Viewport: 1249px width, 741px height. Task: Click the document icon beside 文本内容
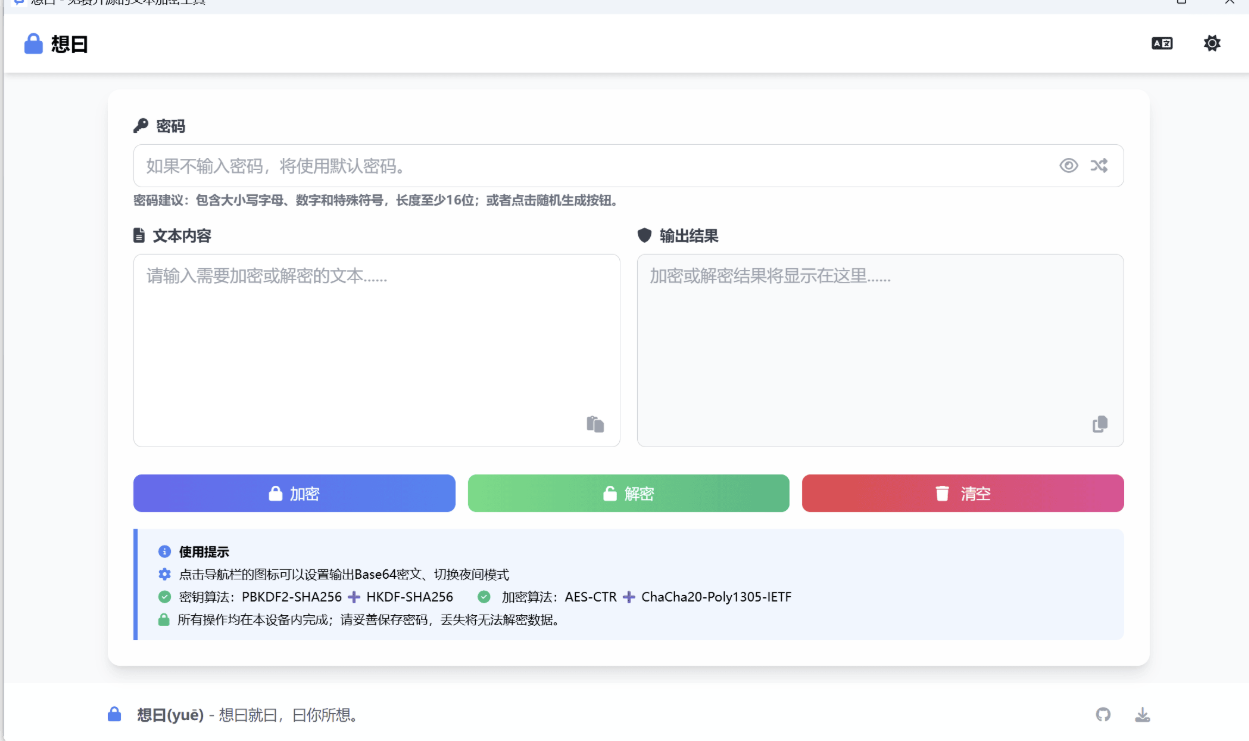[x=138, y=235]
